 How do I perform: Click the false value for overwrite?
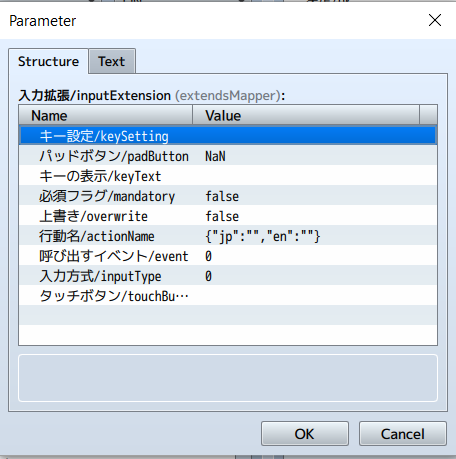coord(222,216)
